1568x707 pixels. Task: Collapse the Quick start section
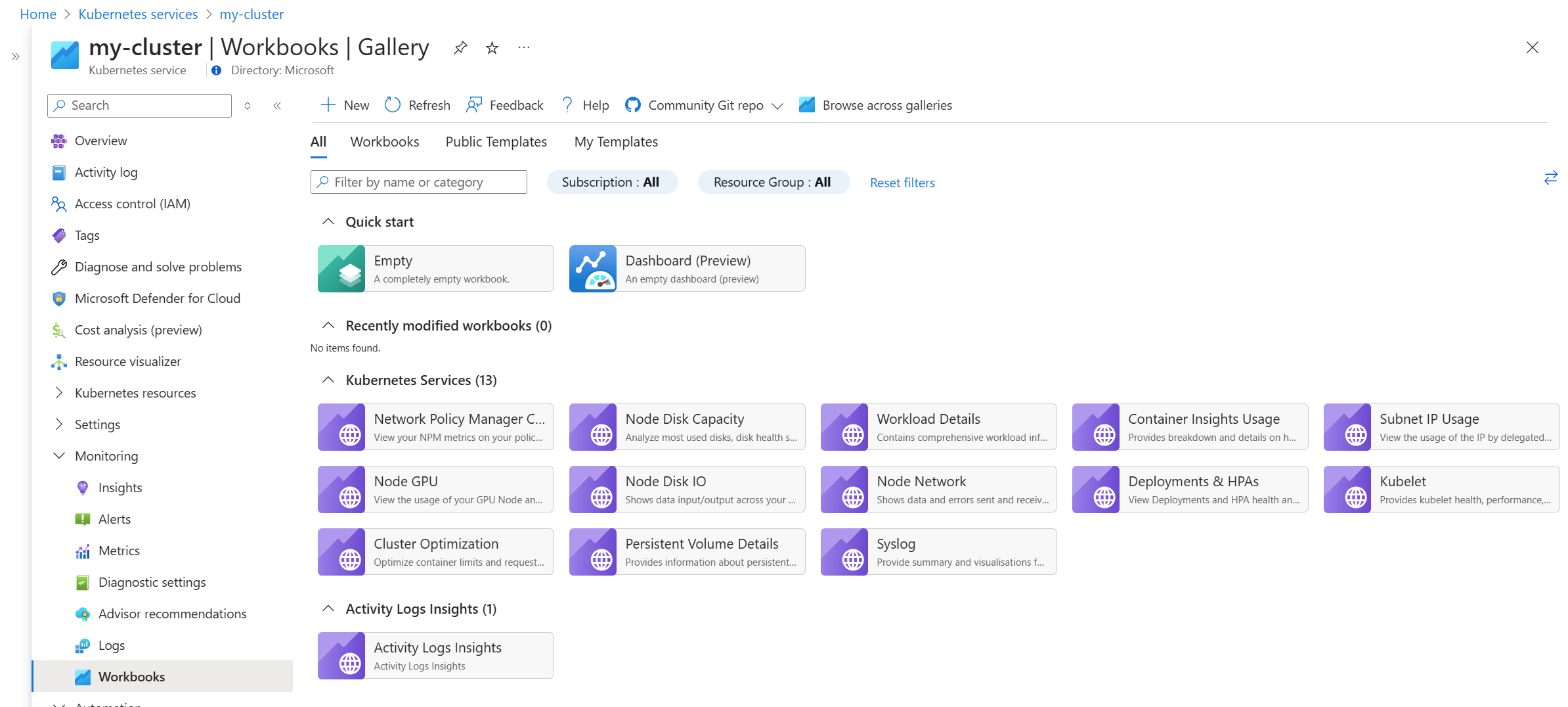click(x=328, y=222)
